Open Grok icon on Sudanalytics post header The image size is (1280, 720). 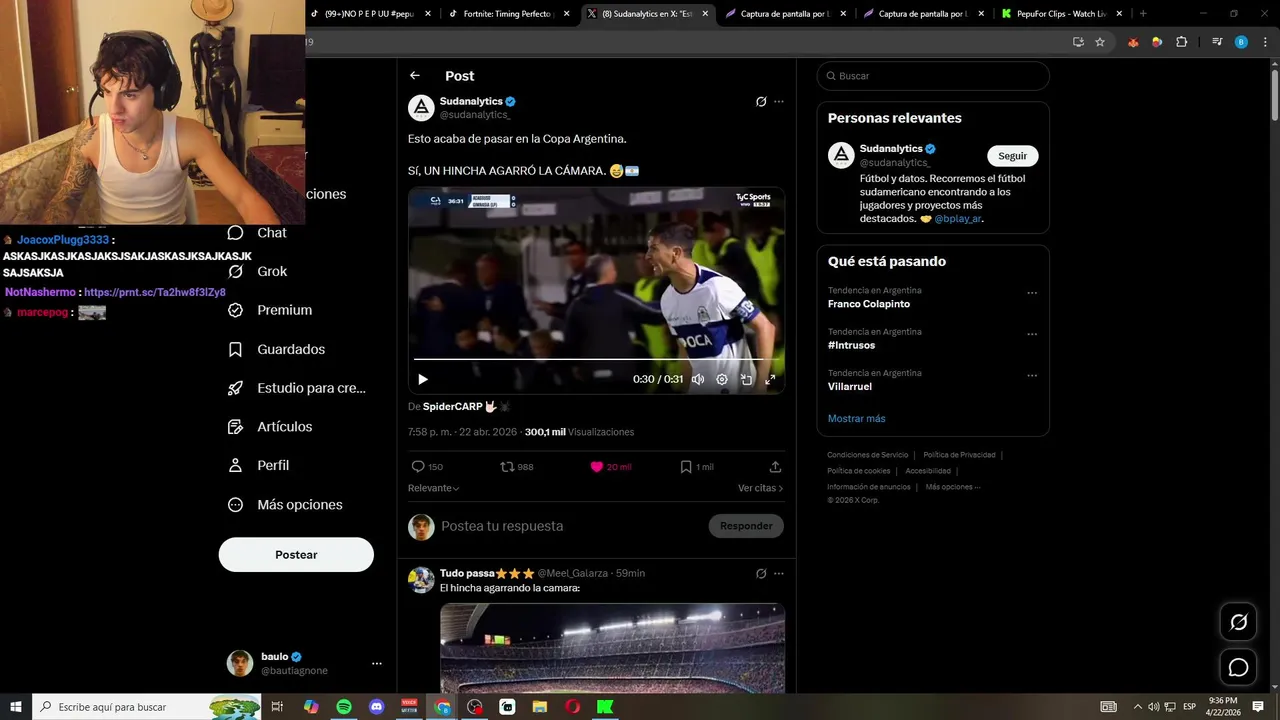point(761,102)
